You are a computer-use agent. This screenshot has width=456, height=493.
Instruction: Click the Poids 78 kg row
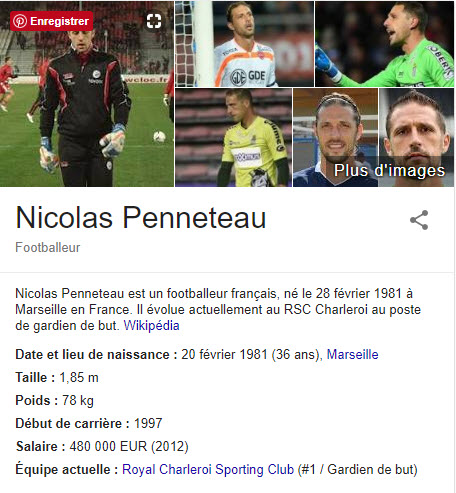click(55, 400)
